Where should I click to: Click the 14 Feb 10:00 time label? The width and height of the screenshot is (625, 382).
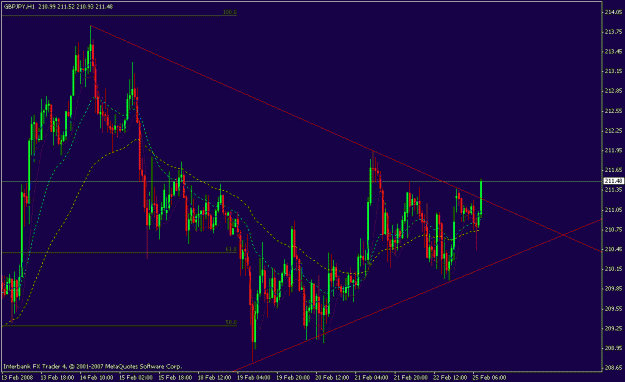pos(96,377)
